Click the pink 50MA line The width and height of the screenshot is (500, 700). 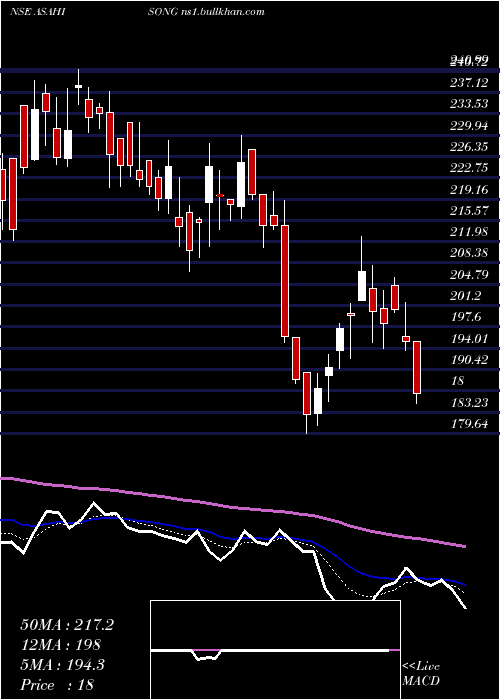point(232,507)
